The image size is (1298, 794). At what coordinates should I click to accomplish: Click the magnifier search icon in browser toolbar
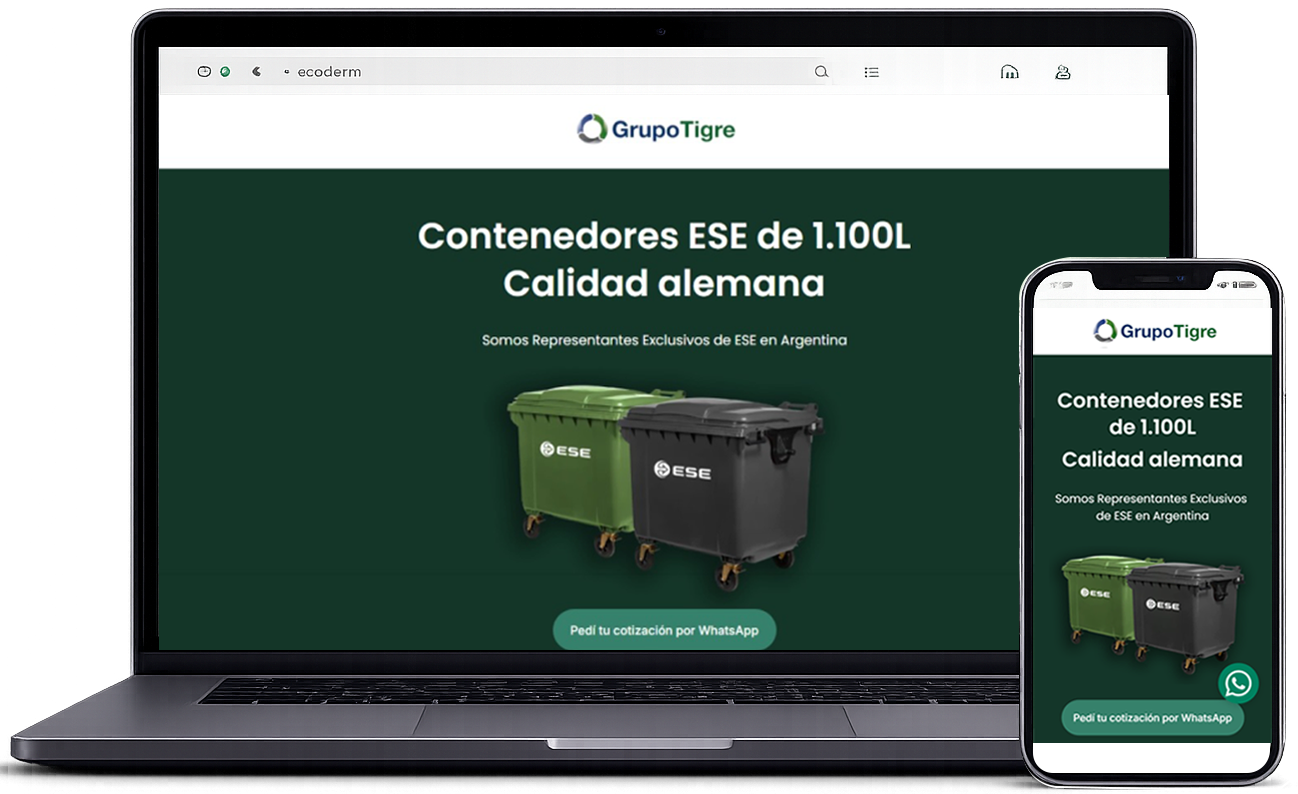821,72
